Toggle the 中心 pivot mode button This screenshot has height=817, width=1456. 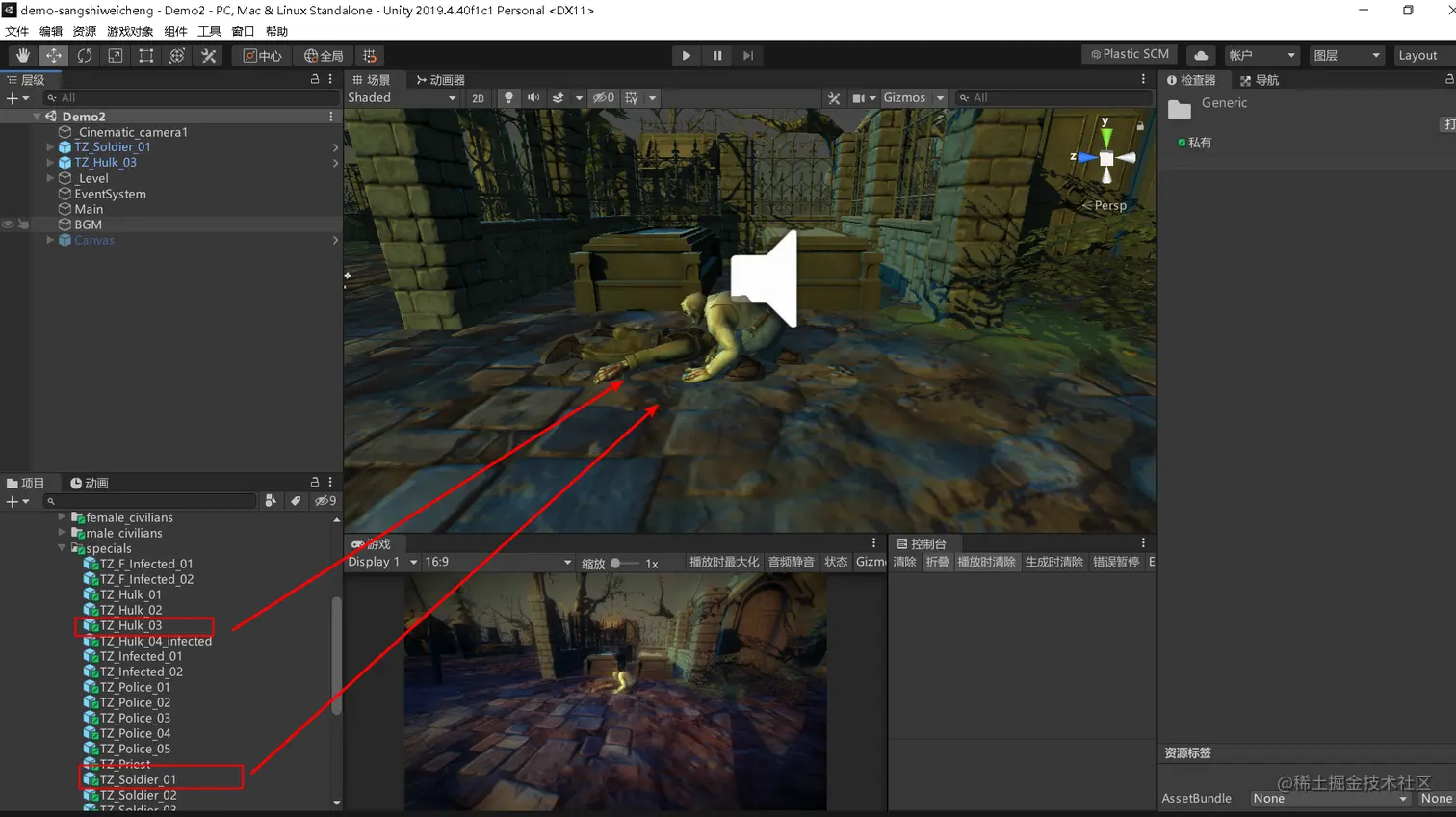coord(262,56)
